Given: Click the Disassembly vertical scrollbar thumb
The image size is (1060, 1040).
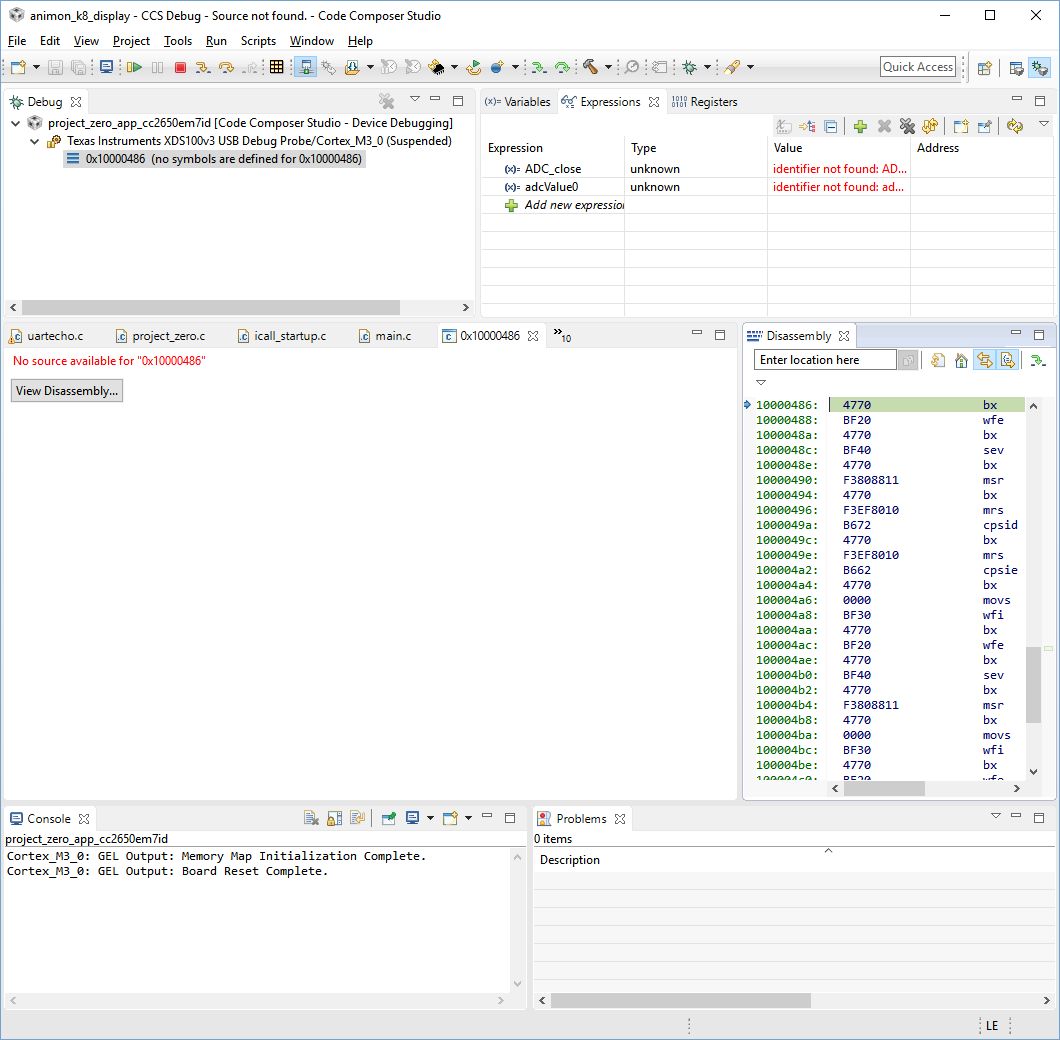Looking at the screenshot, I should (x=1033, y=678).
